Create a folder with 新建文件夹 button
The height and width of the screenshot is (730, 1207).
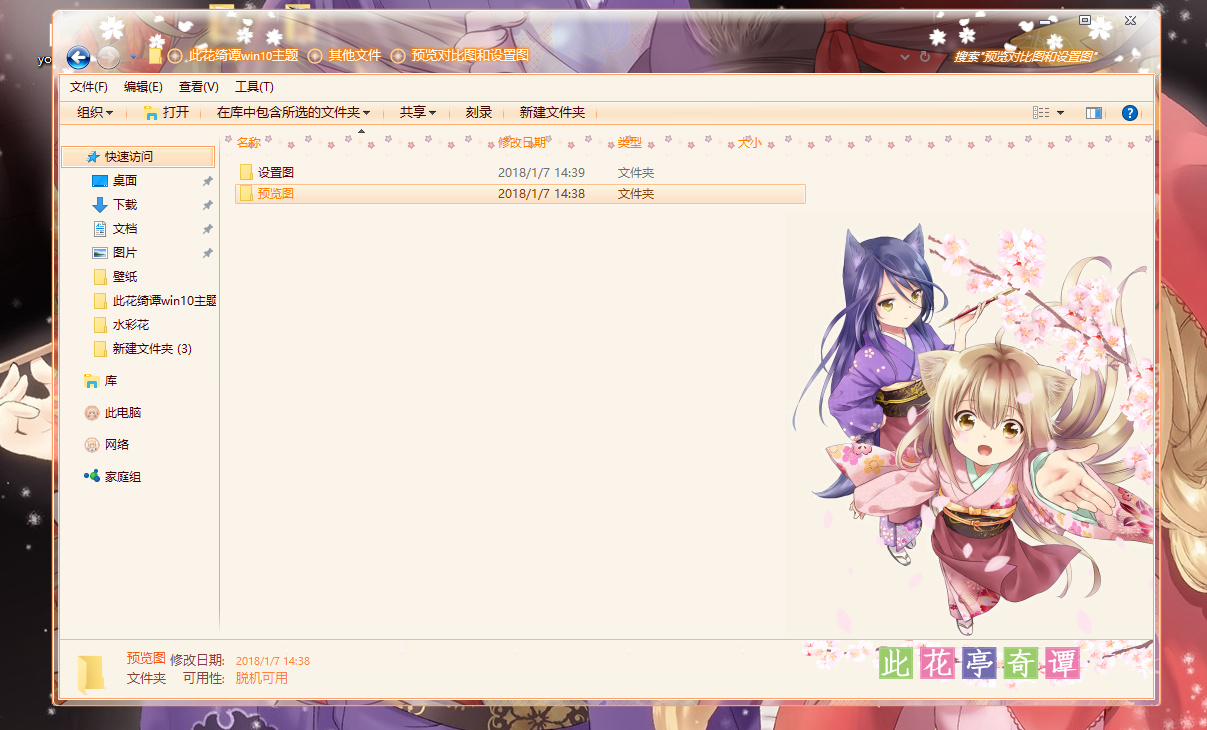click(553, 112)
